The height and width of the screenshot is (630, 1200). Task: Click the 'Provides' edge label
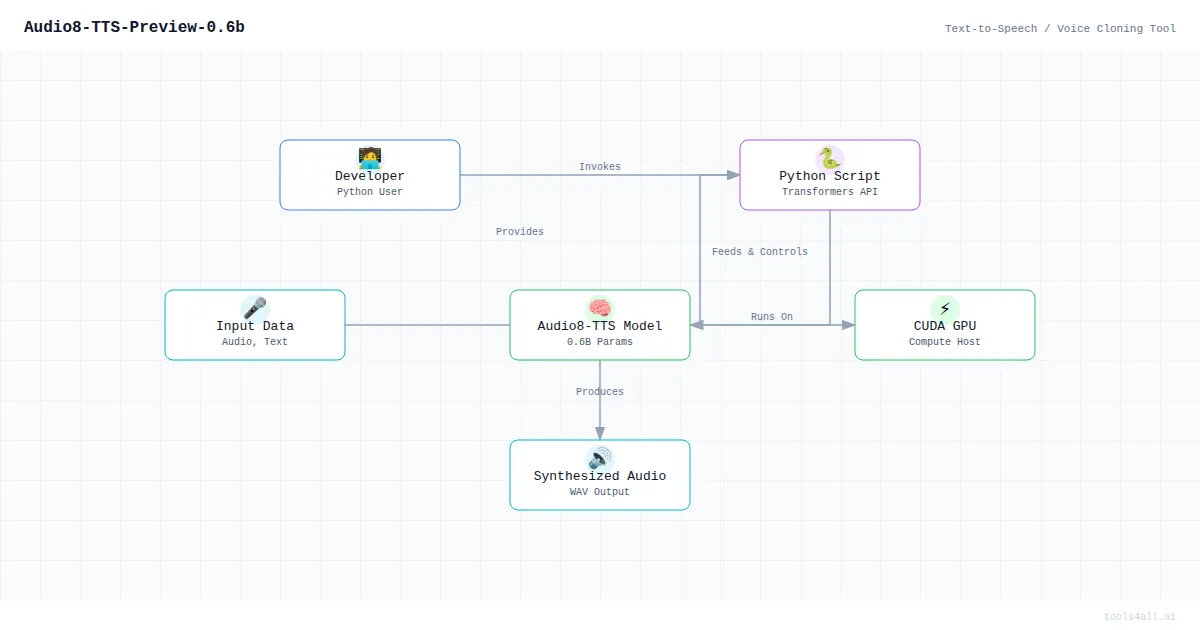point(520,232)
